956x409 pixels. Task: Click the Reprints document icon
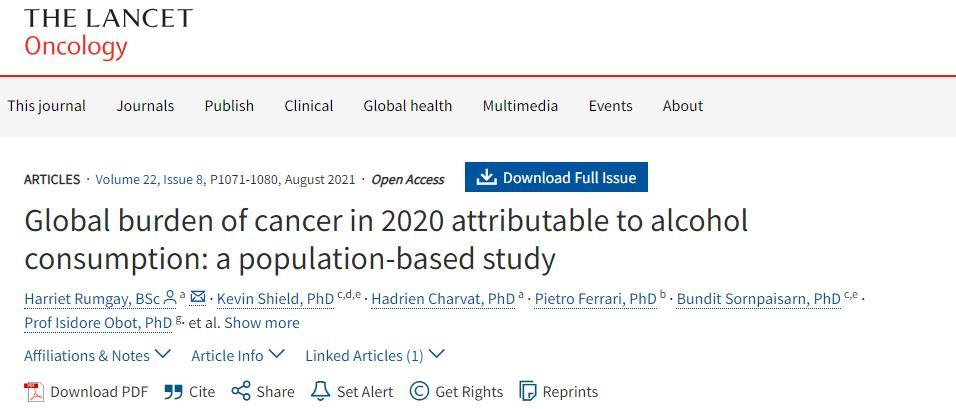coord(527,391)
